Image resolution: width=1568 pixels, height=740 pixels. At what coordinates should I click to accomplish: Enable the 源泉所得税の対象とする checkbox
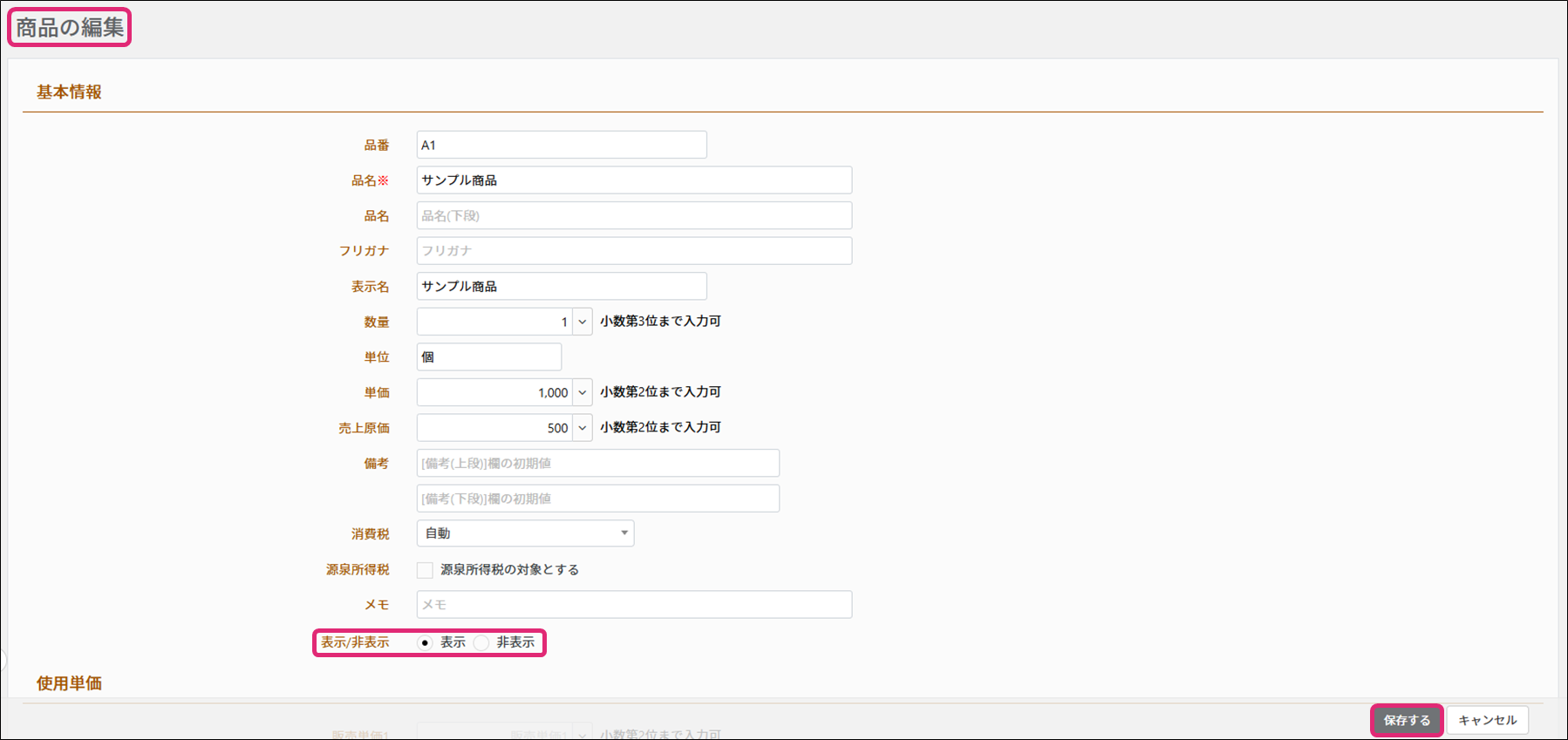coord(426,570)
